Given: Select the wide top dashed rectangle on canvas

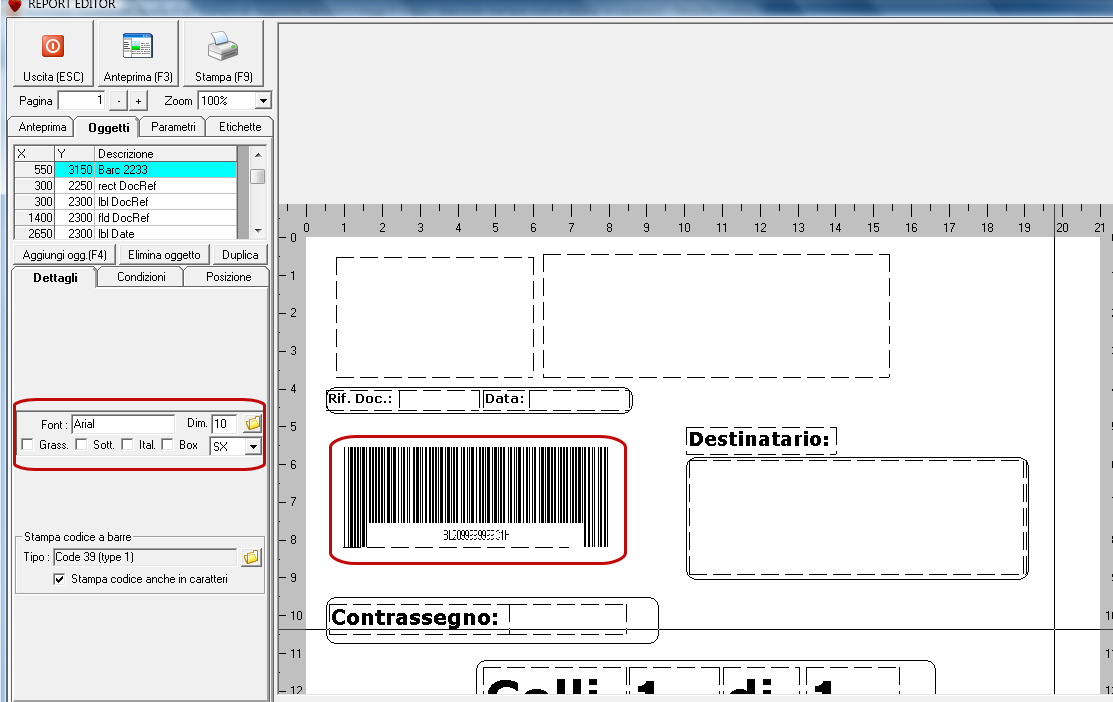Looking at the screenshot, I should coord(716,316).
